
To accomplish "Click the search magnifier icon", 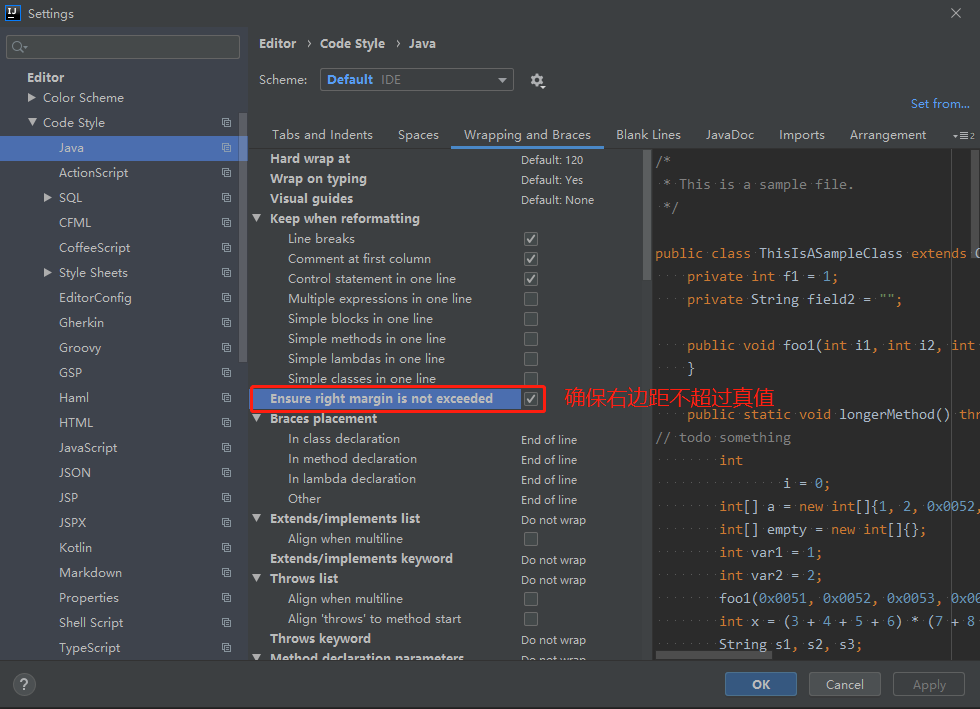I will click(19, 47).
